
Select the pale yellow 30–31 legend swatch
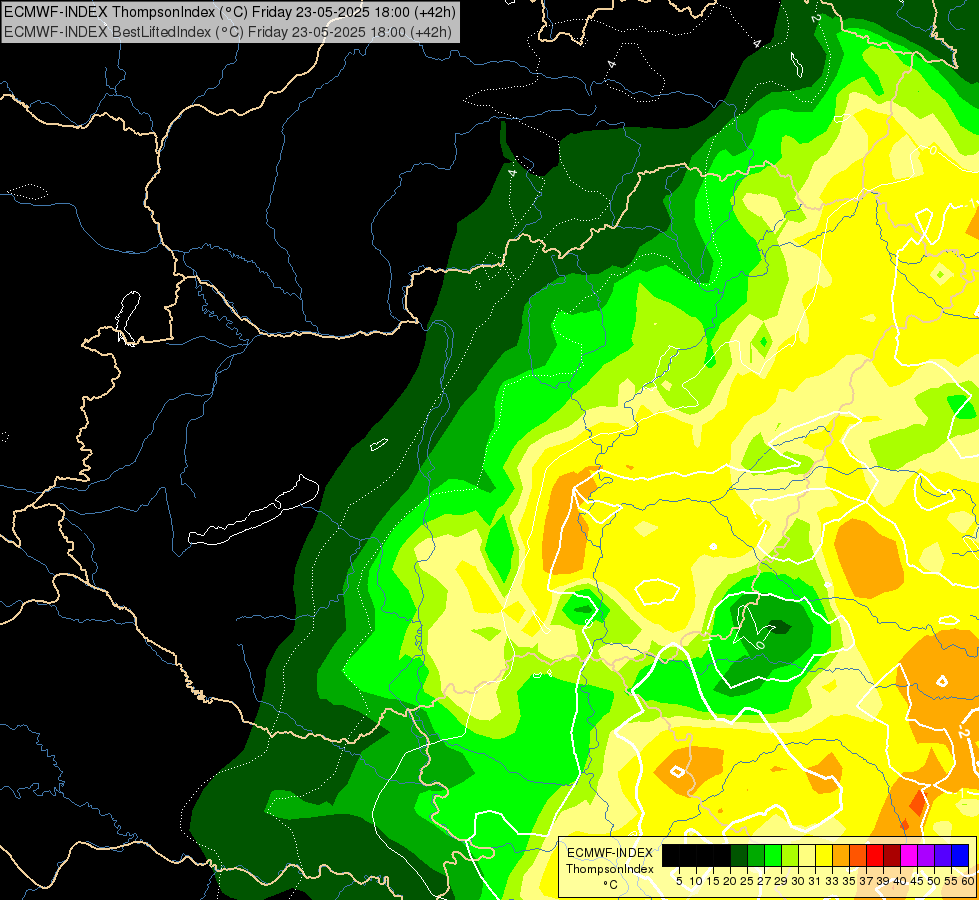807,855
